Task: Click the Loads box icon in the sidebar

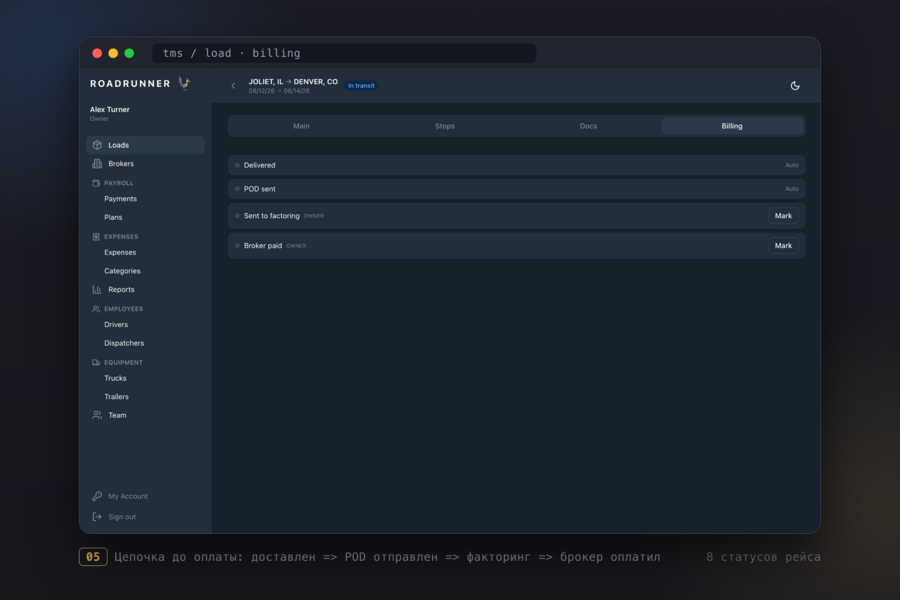Action: point(97,145)
